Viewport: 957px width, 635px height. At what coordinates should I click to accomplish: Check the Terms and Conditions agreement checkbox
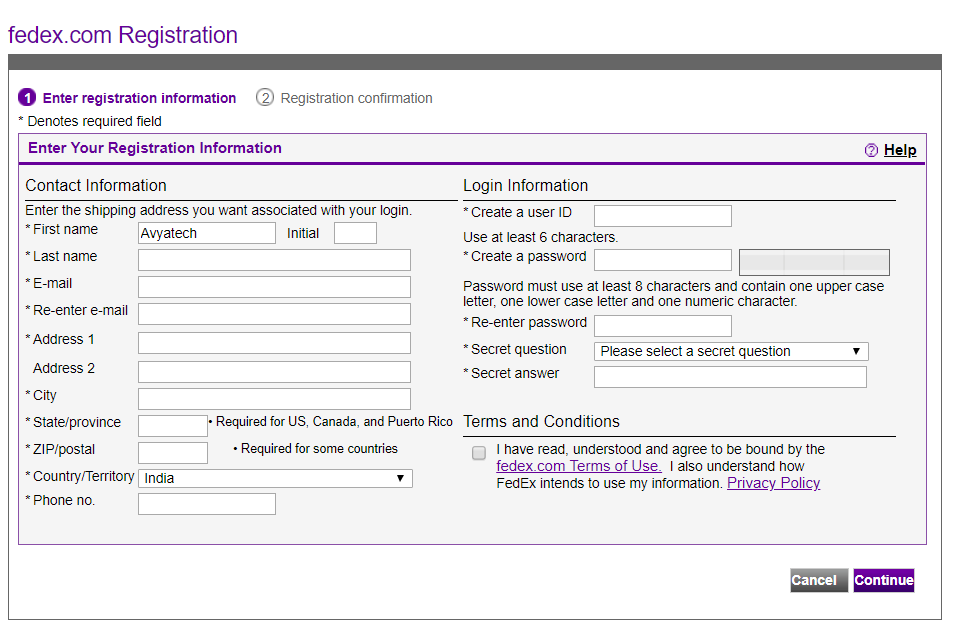[479, 453]
